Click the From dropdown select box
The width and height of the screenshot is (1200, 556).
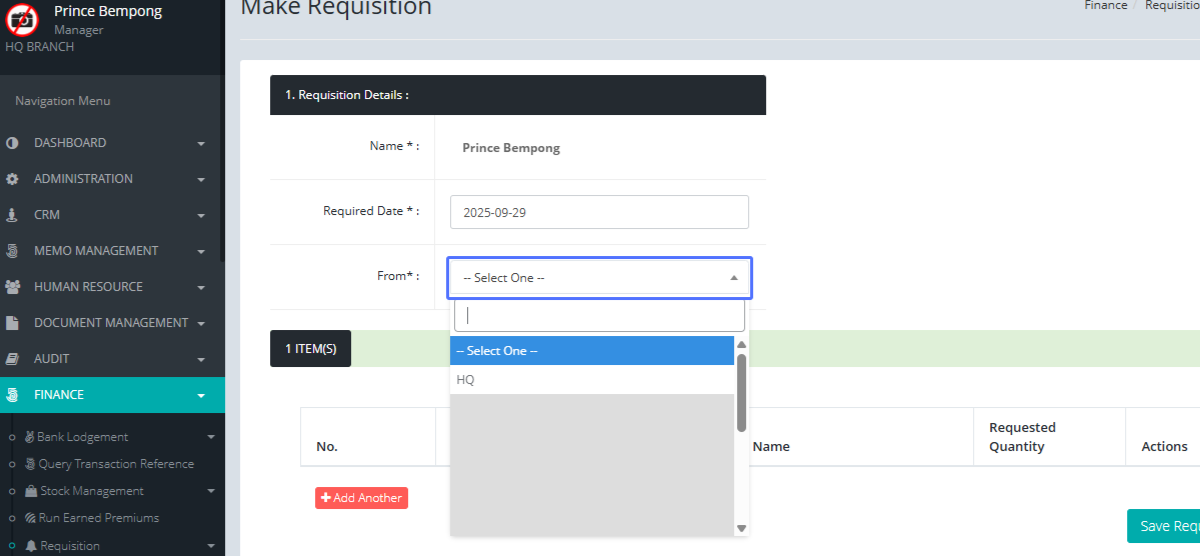pyautogui.click(x=599, y=278)
